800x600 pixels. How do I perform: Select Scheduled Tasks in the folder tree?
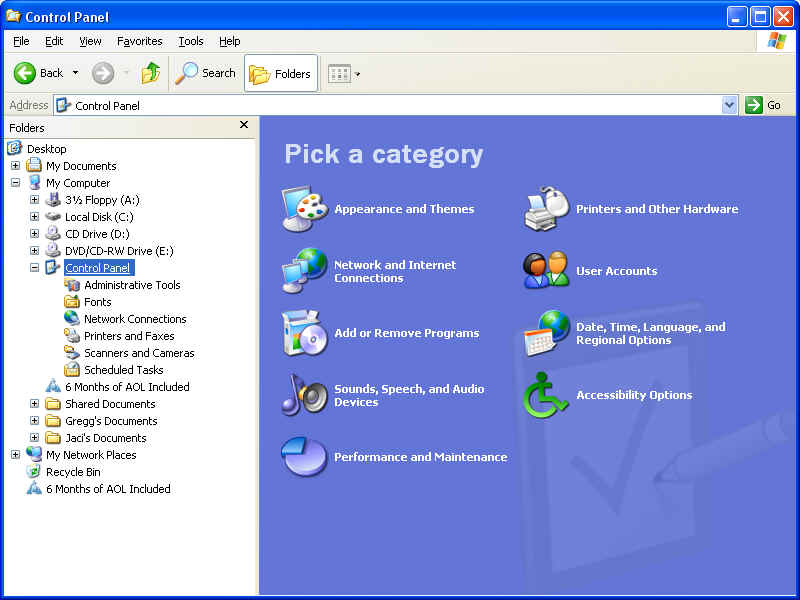(x=123, y=370)
